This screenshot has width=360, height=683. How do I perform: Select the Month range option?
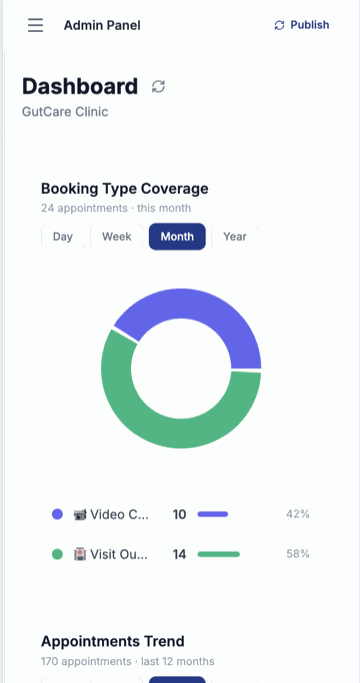pos(177,237)
